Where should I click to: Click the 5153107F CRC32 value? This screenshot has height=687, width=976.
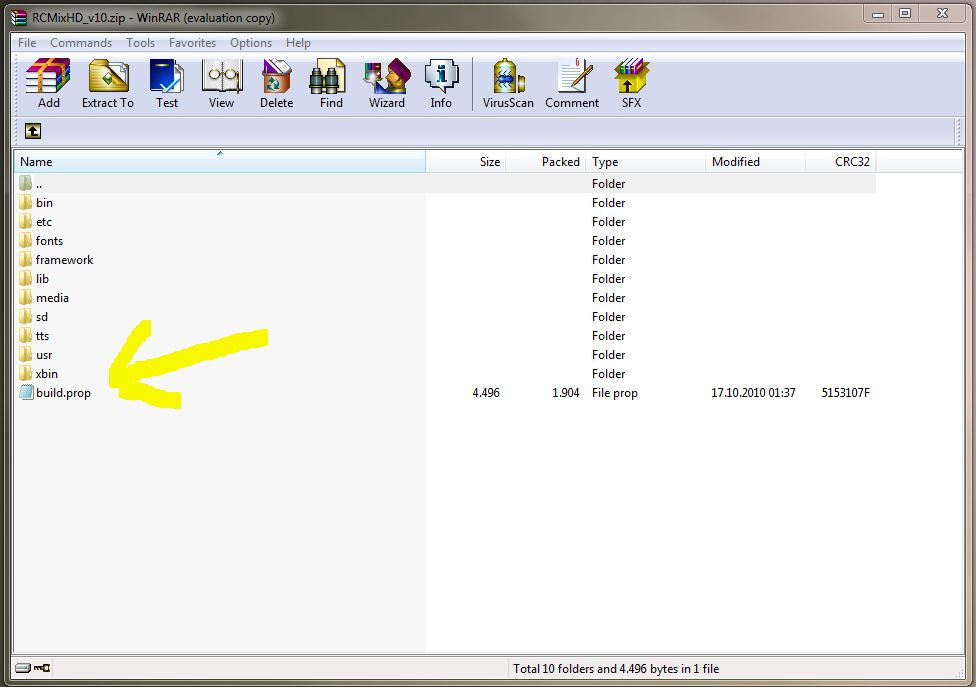(845, 393)
